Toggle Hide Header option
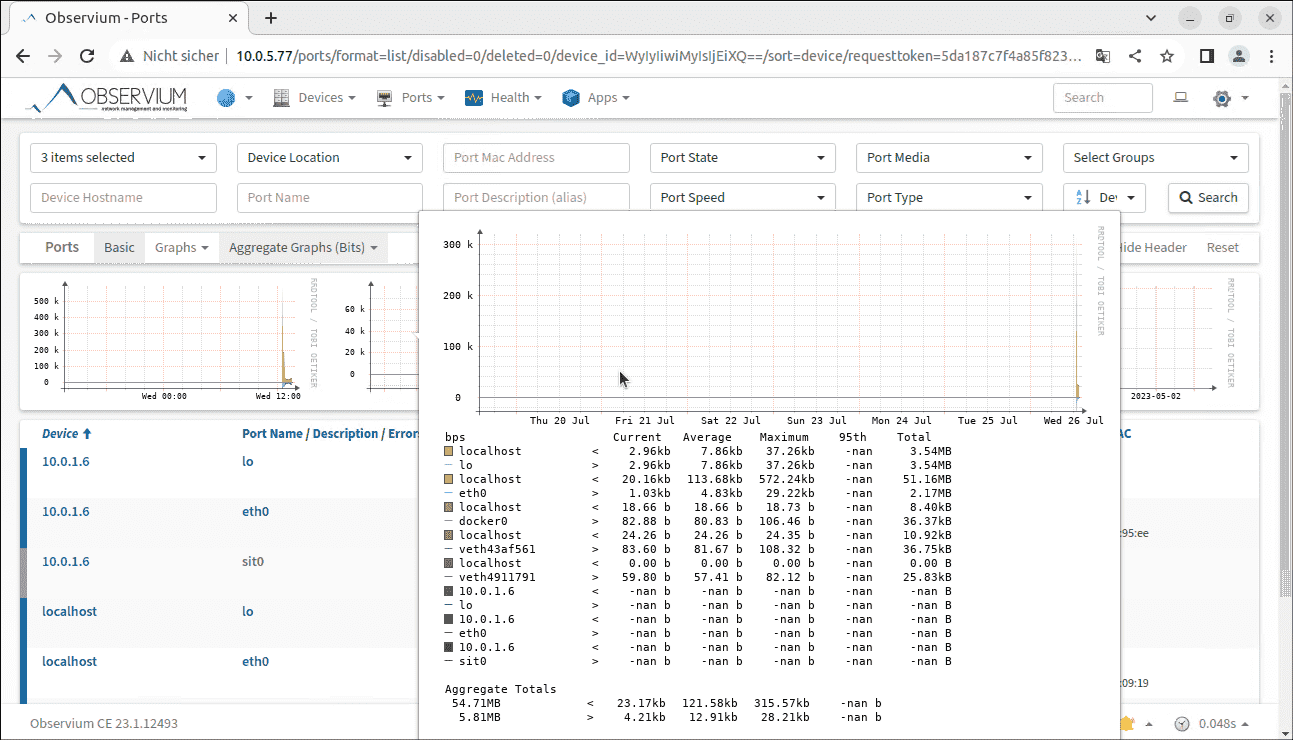Image resolution: width=1293 pixels, height=740 pixels. [x=1152, y=247]
